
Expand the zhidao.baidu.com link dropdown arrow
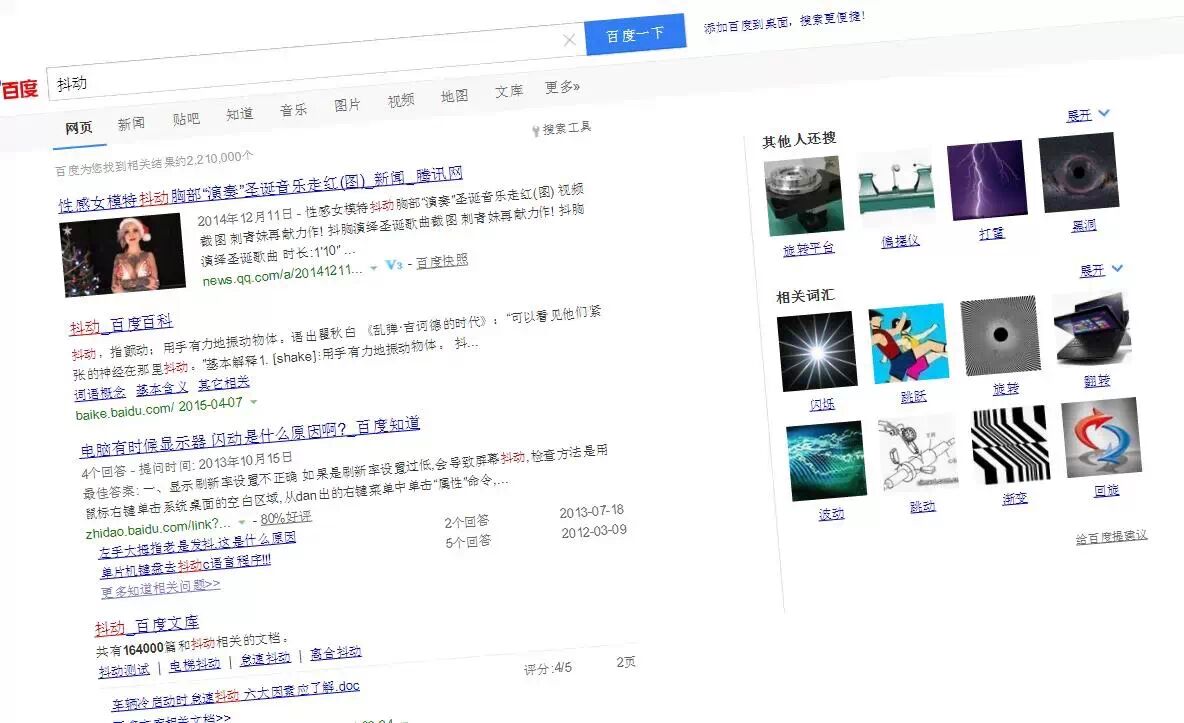pos(242,522)
